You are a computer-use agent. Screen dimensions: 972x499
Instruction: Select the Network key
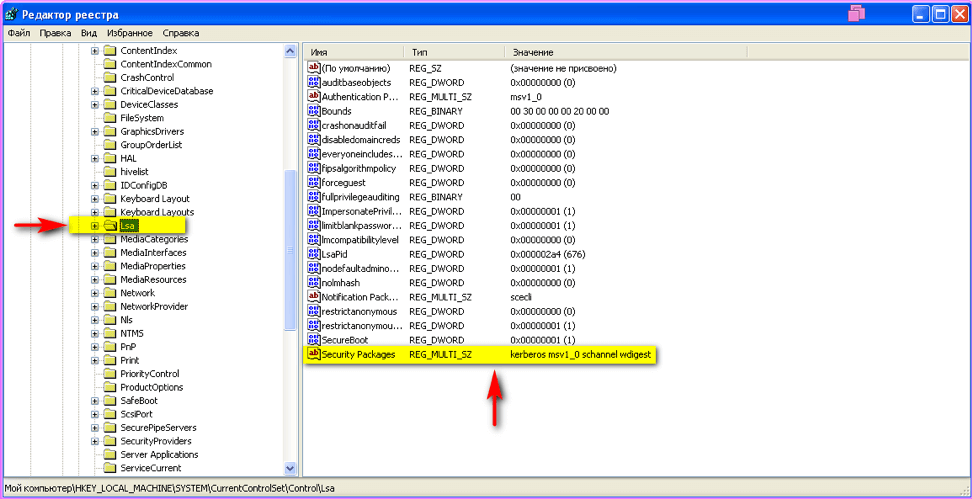138,293
